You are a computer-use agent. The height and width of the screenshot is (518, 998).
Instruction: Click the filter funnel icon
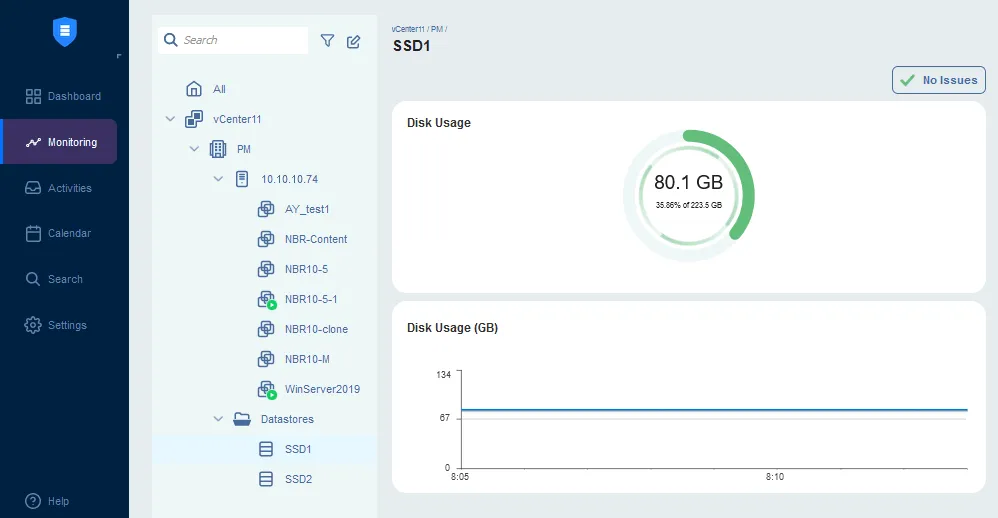click(327, 41)
